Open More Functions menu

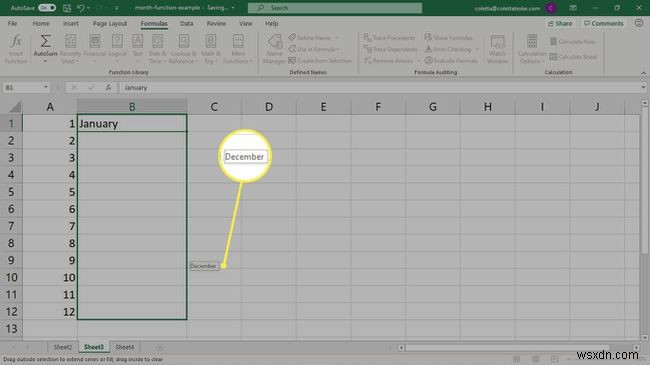point(238,49)
